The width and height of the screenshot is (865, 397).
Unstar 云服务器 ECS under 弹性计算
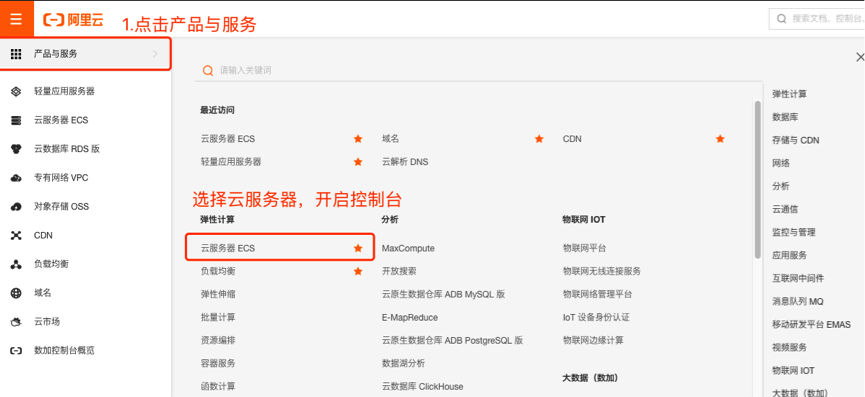click(x=358, y=248)
